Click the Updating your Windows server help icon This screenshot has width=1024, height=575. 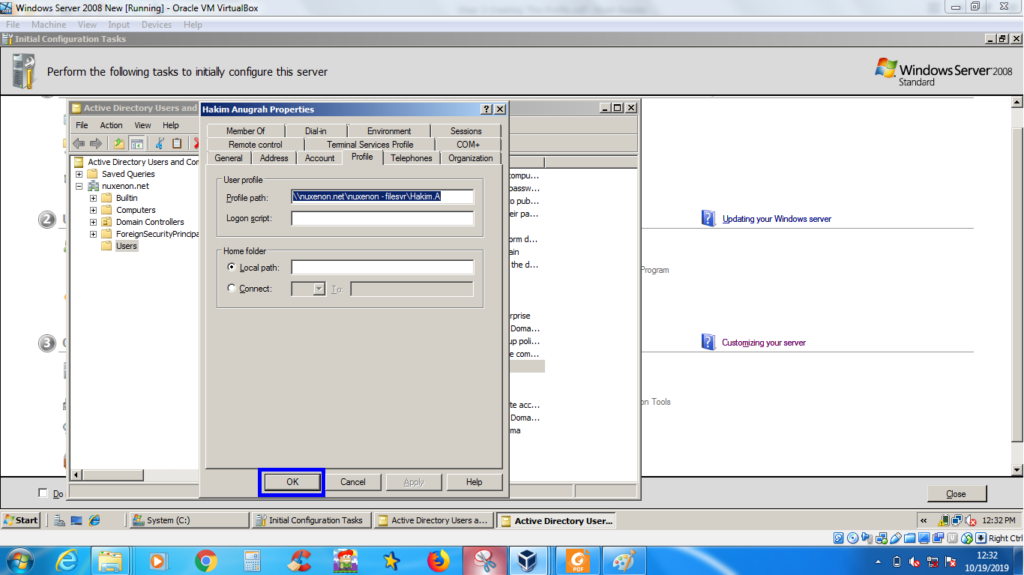point(708,218)
